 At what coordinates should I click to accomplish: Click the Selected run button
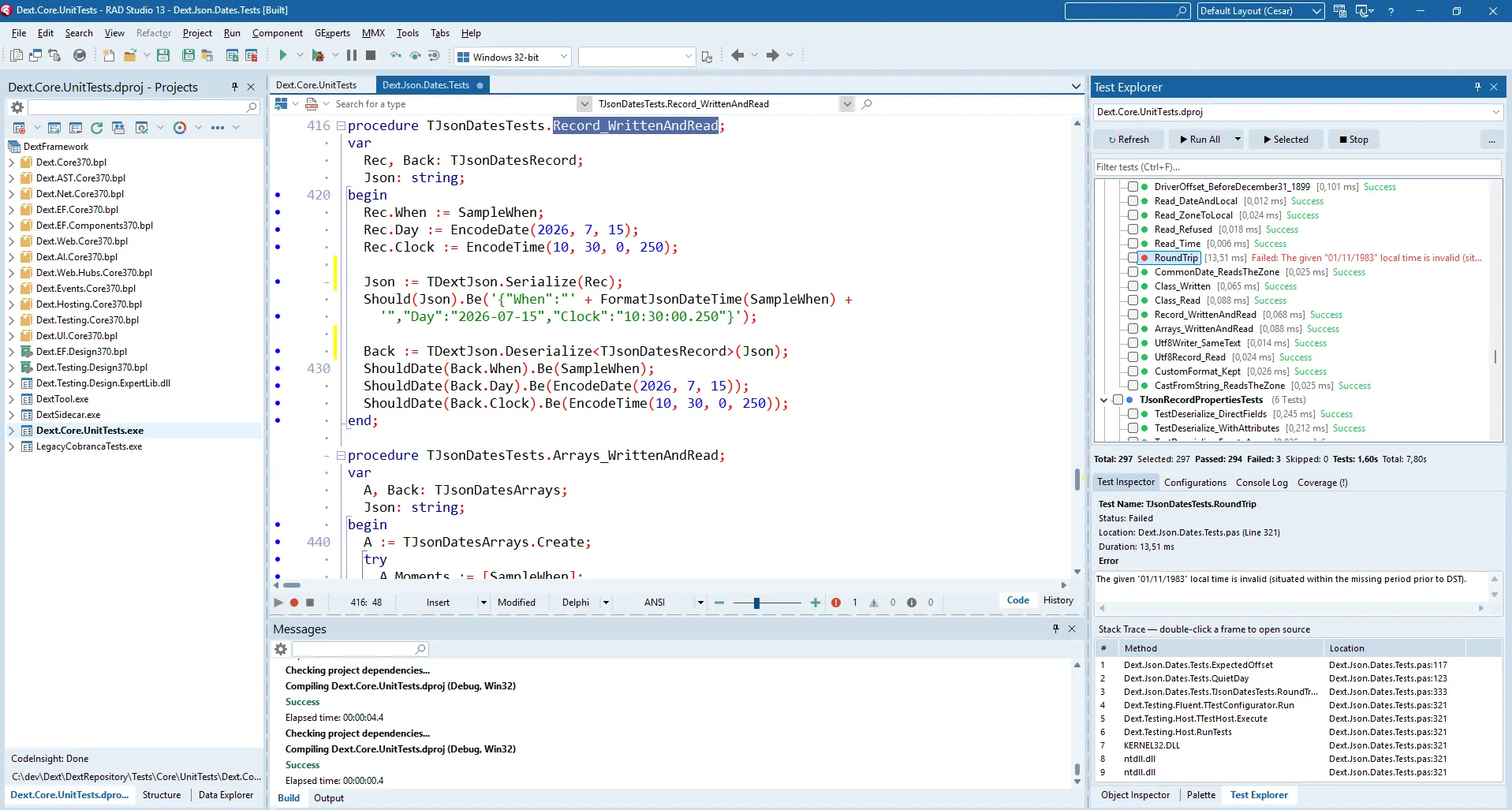[x=1285, y=140]
